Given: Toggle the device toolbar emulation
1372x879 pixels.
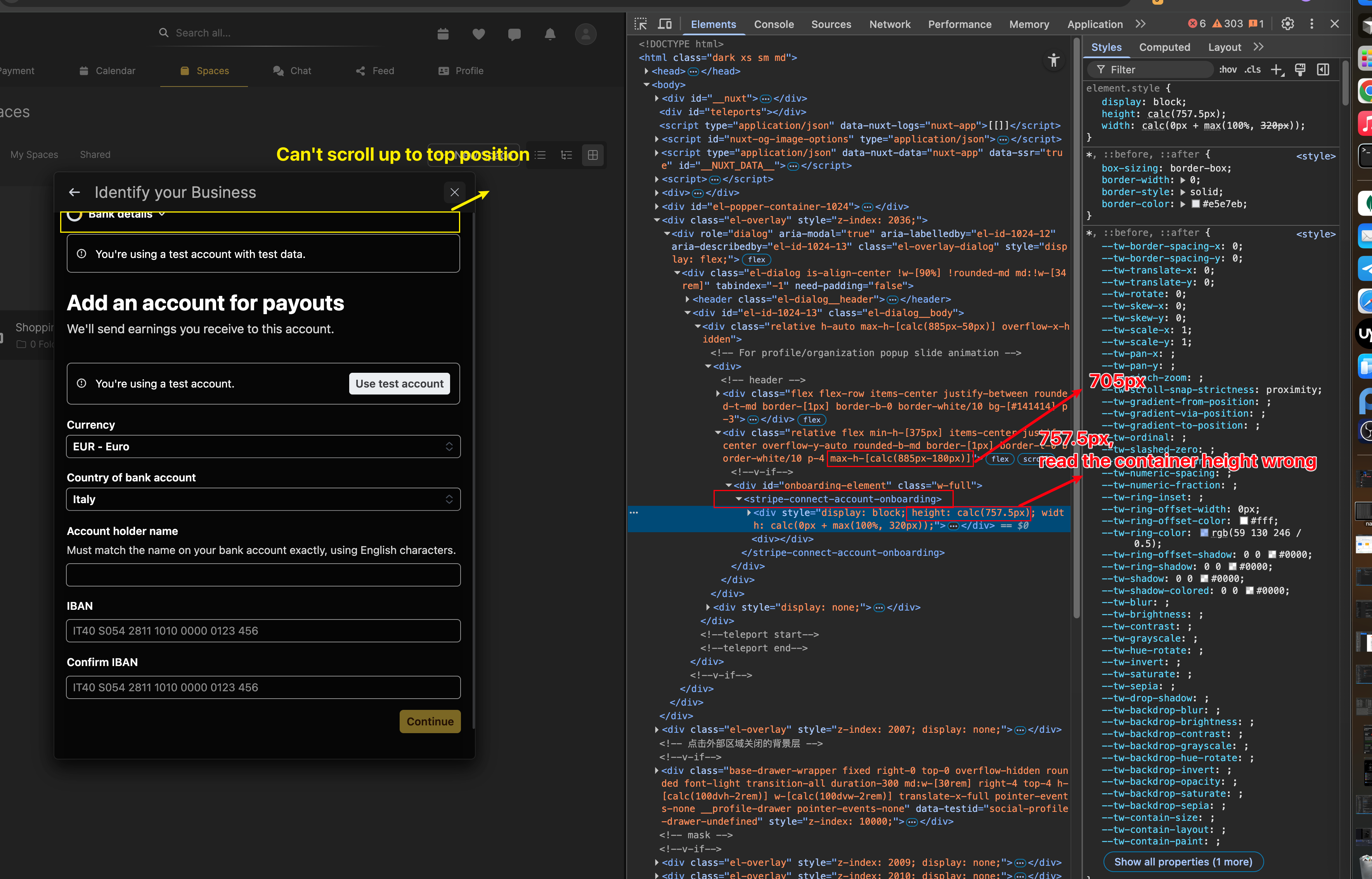Looking at the screenshot, I should click(665, 24).
